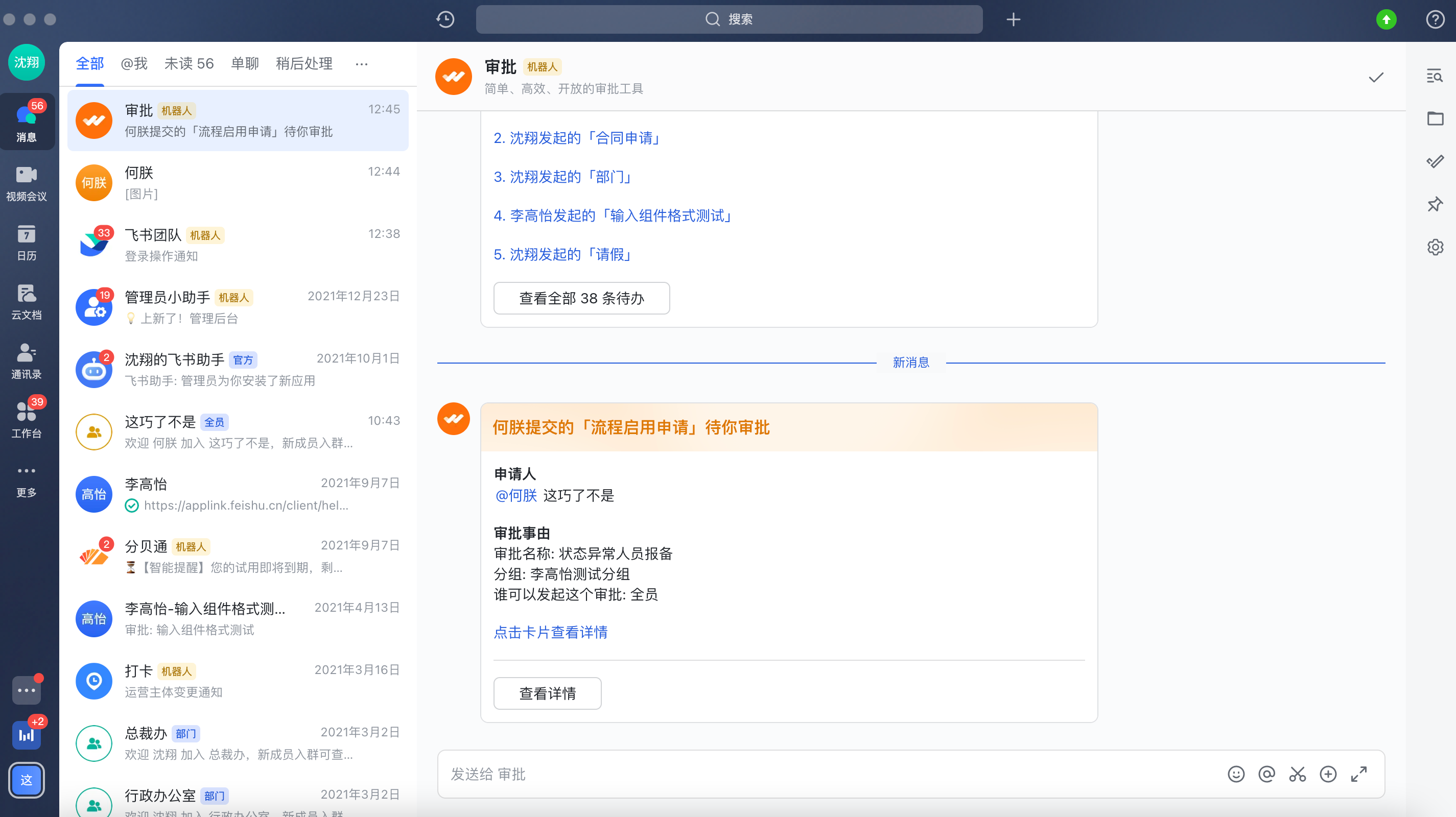Open the double-check tasks icon in right rail
The image size is (1456, 817).
1435,161
